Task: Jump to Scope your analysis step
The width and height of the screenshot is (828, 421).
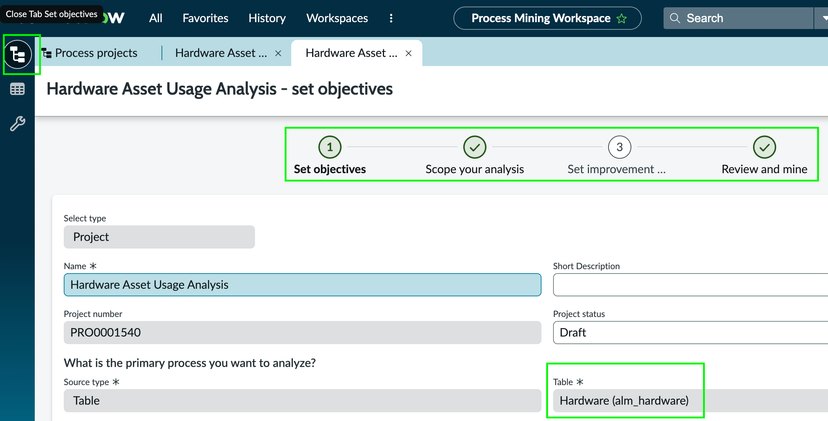Action: [475, 148]
